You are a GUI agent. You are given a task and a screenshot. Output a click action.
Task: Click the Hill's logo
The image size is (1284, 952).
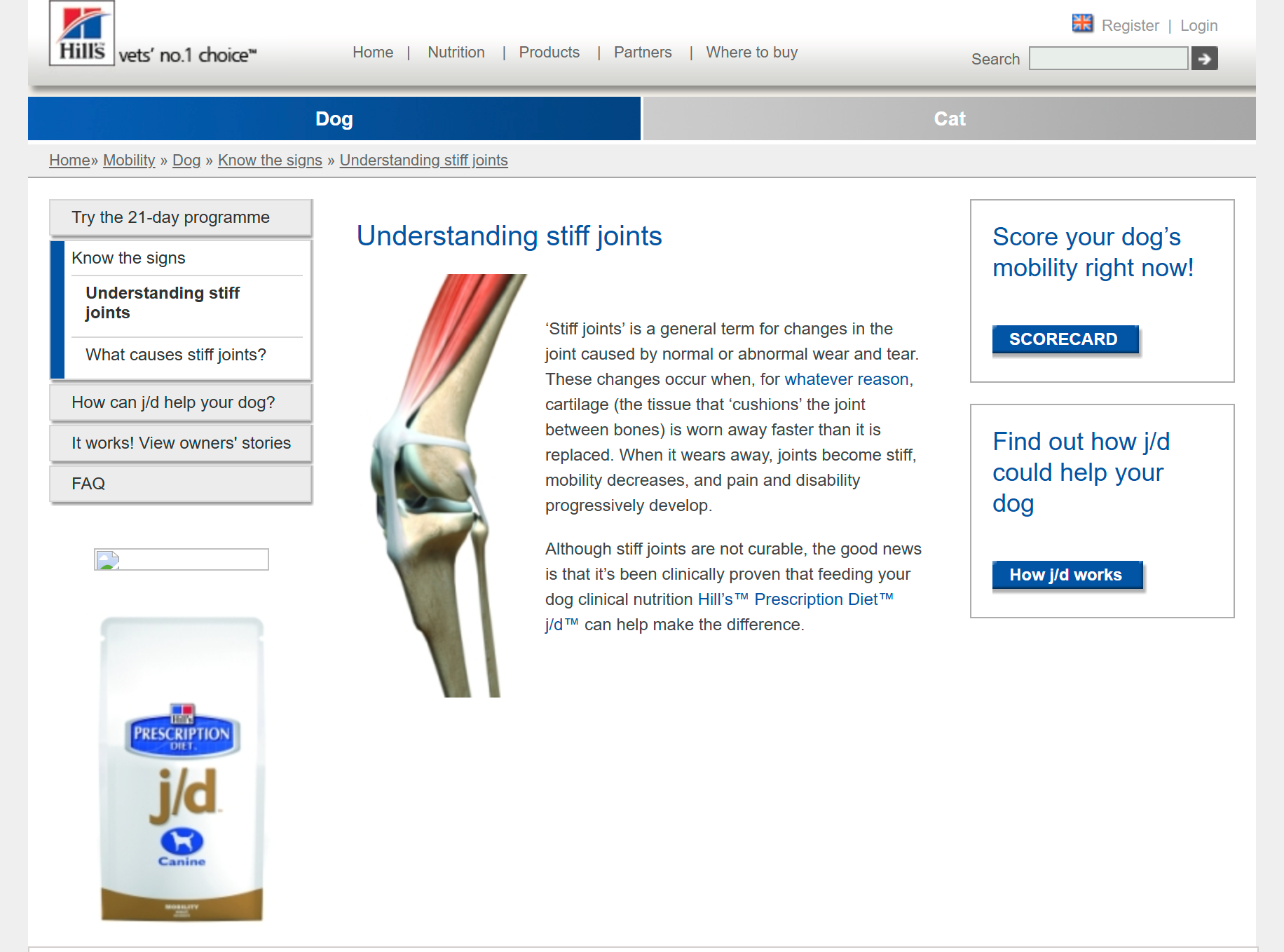click(81, 33)
